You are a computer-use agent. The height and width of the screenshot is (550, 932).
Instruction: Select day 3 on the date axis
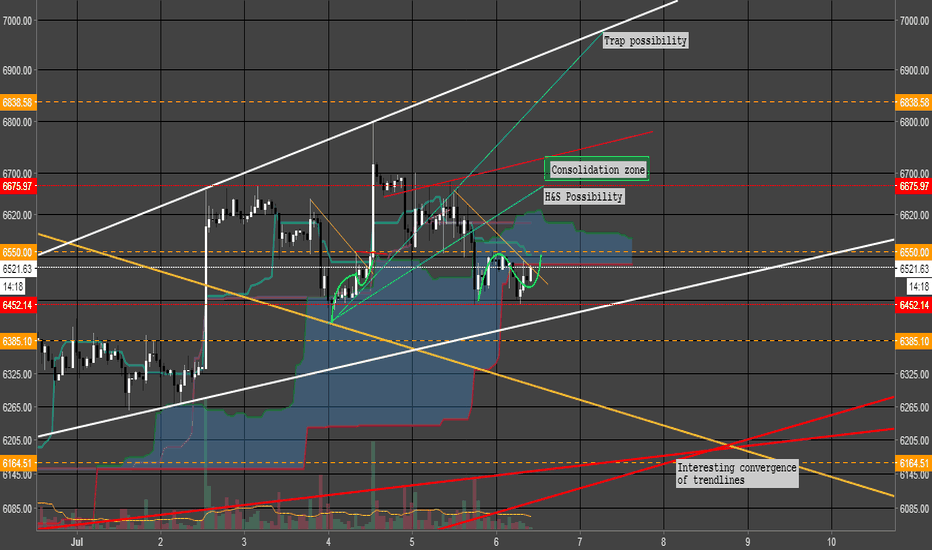point(244,542)
